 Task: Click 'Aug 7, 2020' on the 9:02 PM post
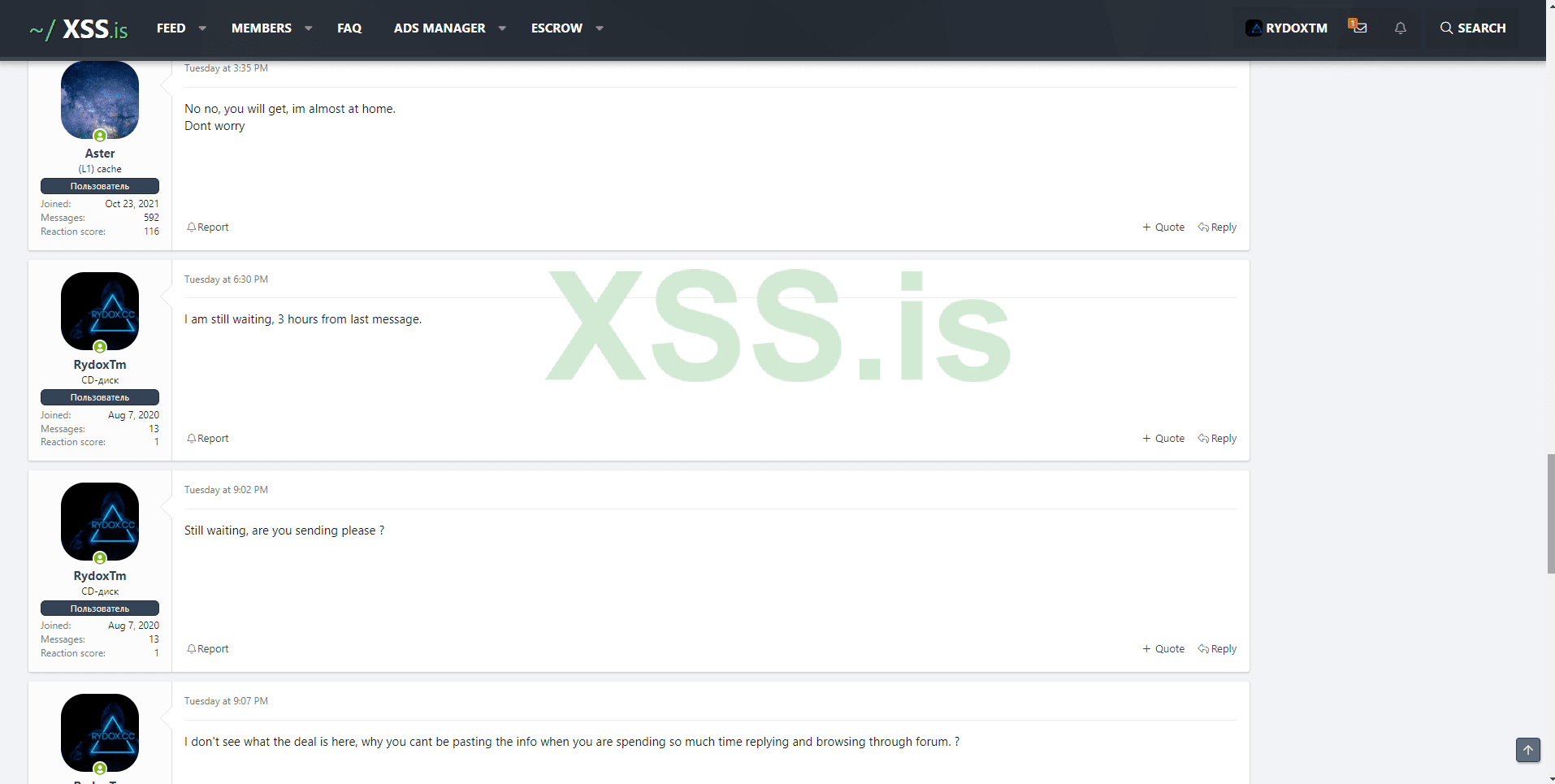pyautogui.click(x=133, y=626)
